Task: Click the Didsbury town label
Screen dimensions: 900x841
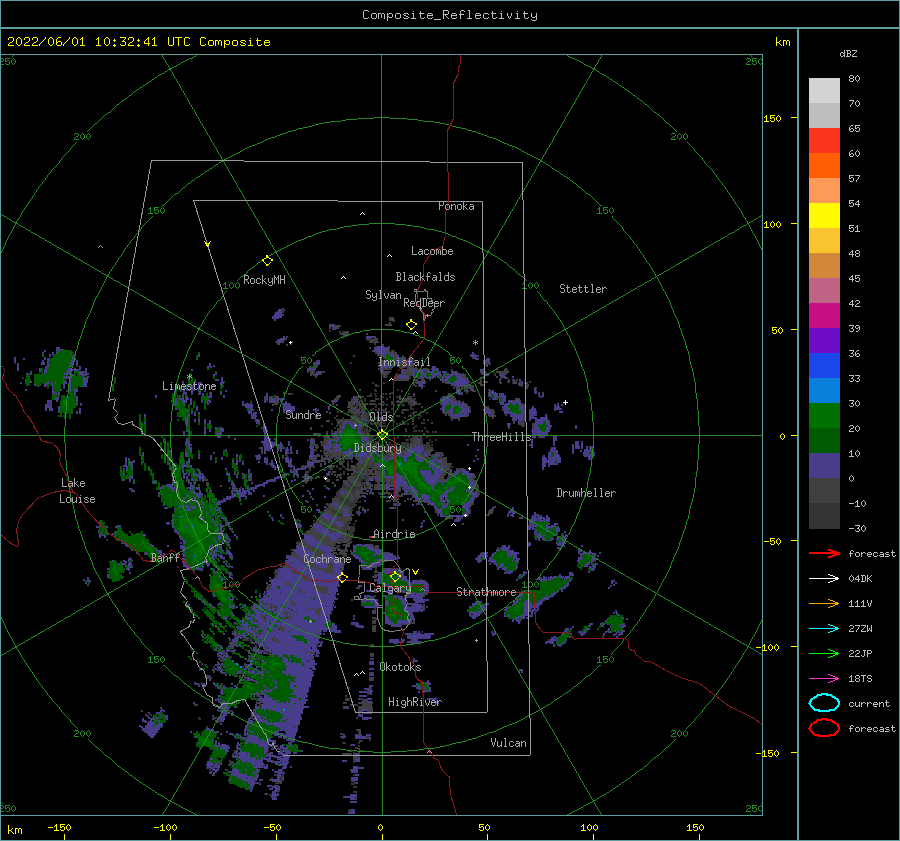Action: click(377, 448)
